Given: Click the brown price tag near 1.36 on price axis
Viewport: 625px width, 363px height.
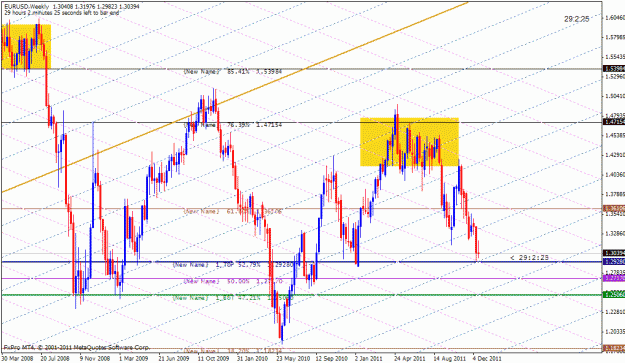Looking at the screenshot, I should click(x=614, y=208).
